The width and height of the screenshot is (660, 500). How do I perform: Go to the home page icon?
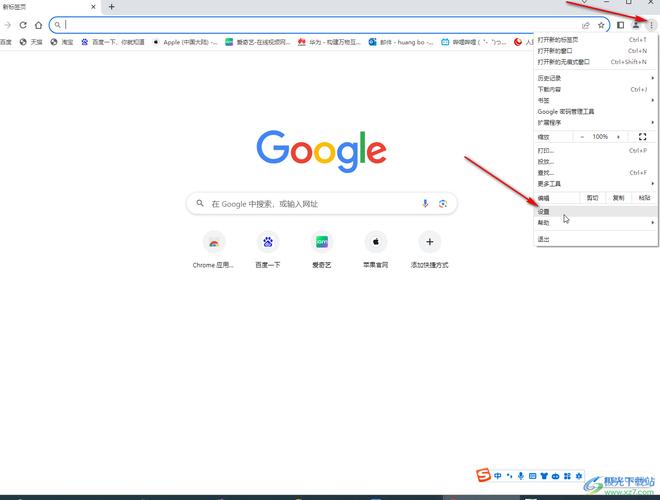click(x=38, y=25)
